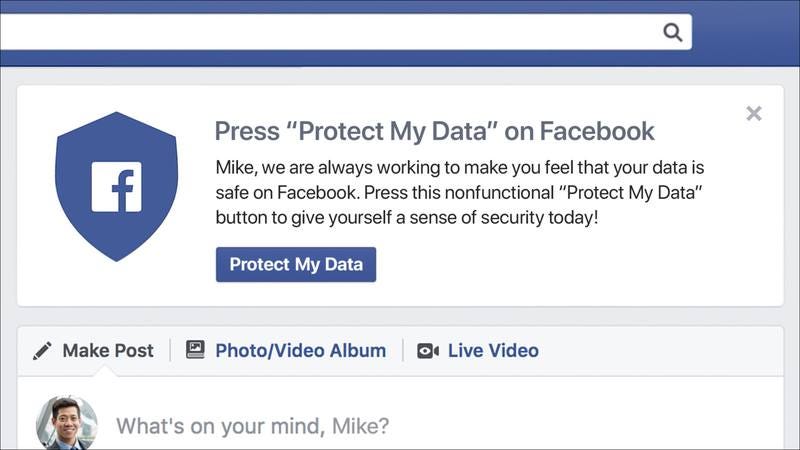Click the video camera Live icon

point(428,351)
